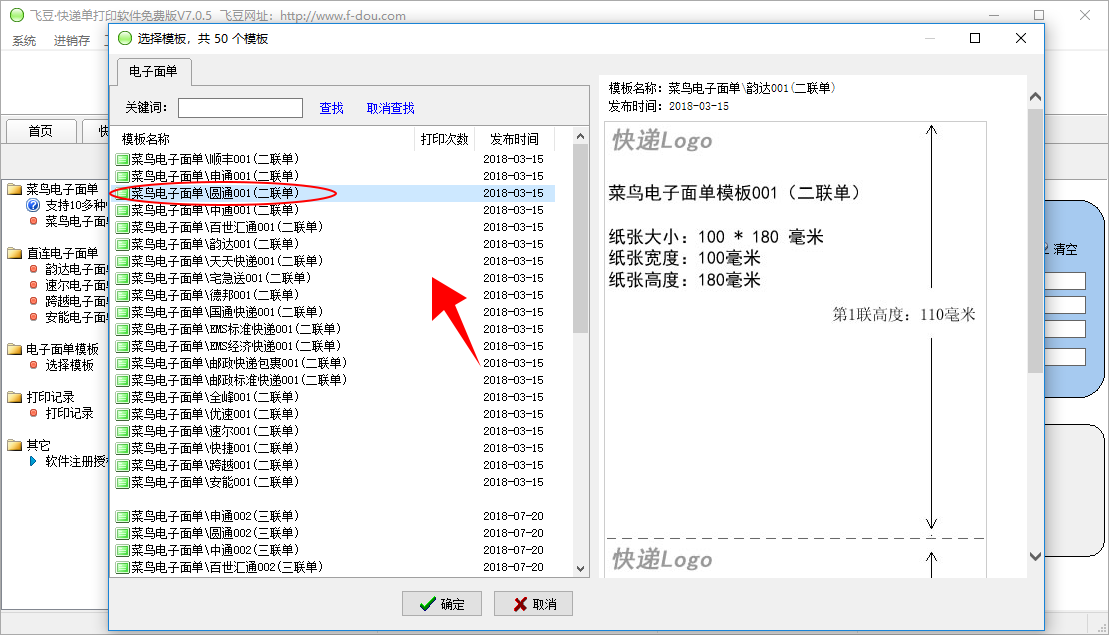Close the 选择模板 dialog window
Image resolution: width=1109 pixels, height=635 pixels.
pos(1021,38)
